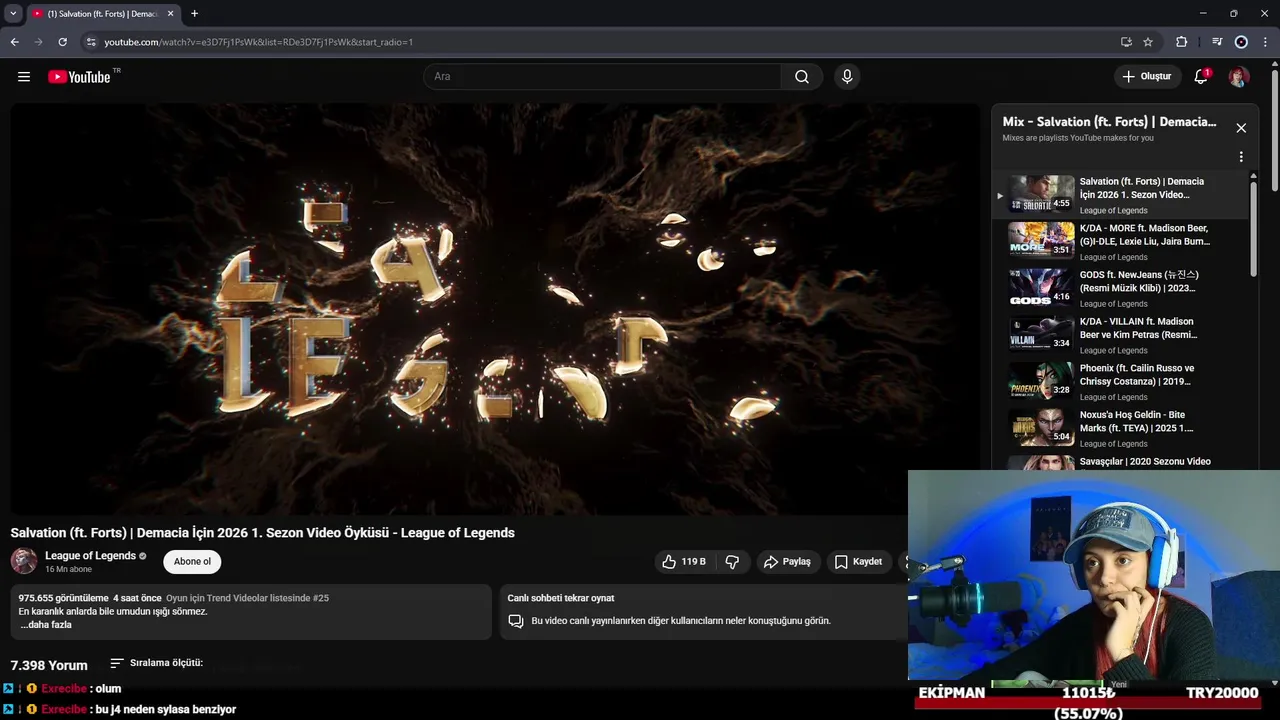This screenshot has height=720, width=1280.
Task: Dislike the video with thumbs down
Action: [732, 562]
